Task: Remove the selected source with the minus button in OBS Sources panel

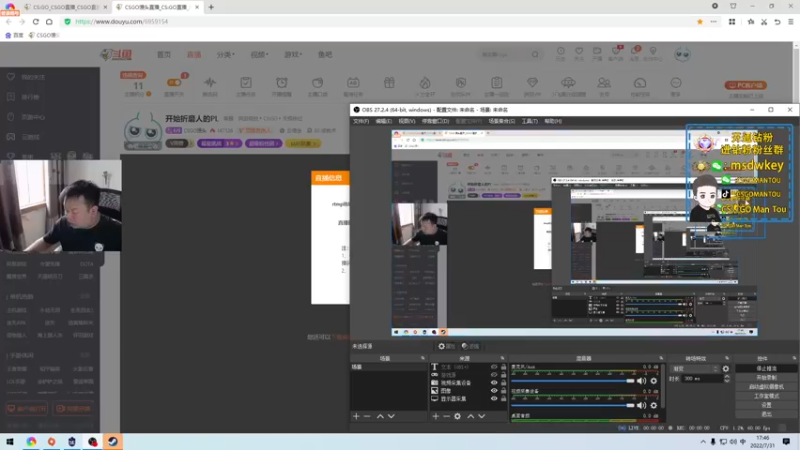Action: pos(446,416)
